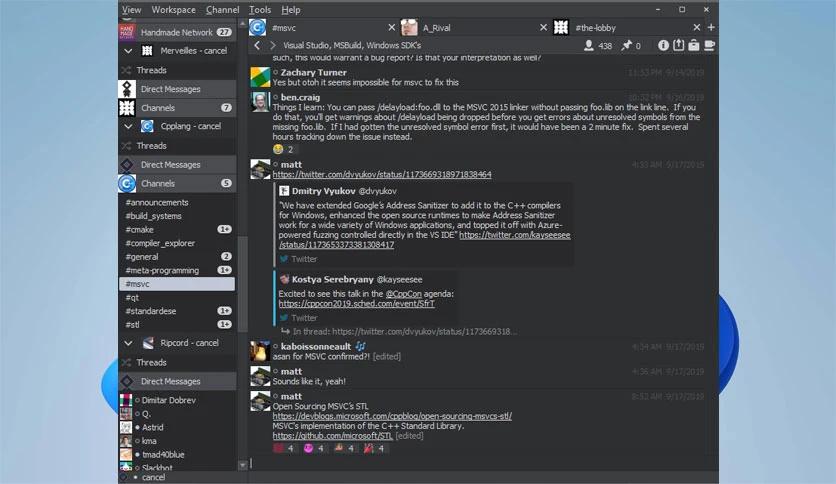Click the Threads shuffle icon under Merveilles
Screen dimensions: 836x484
126,70
